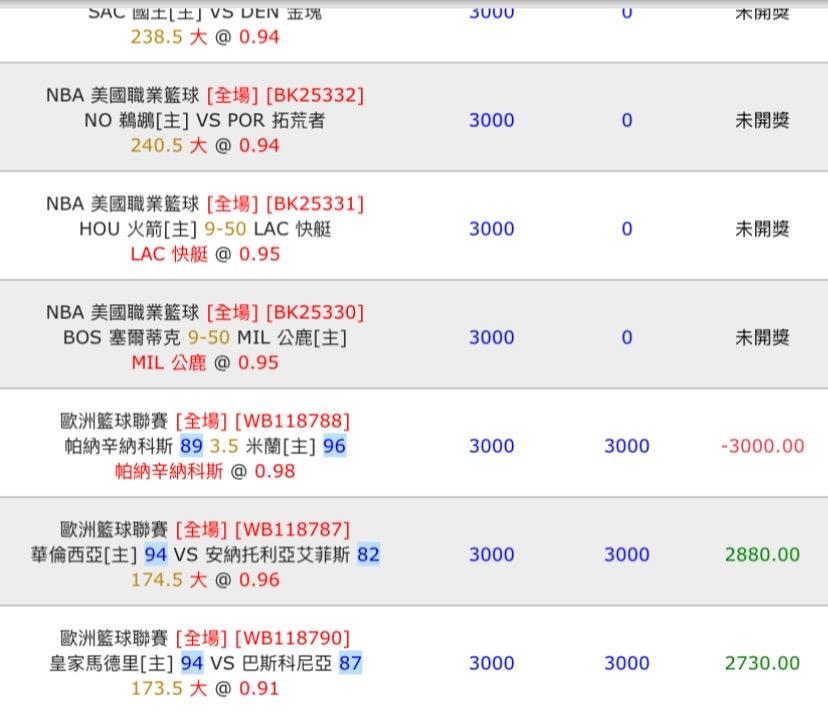
Task: Click the -3000.00 loss result
Action: 762,446
